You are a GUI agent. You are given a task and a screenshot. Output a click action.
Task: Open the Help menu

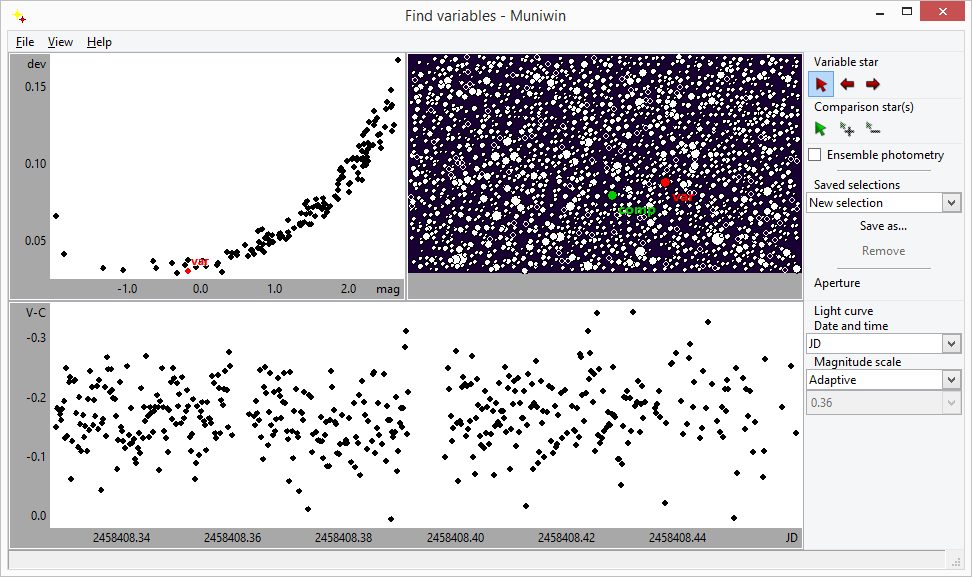pyautogui.click(x=99, y=42)
